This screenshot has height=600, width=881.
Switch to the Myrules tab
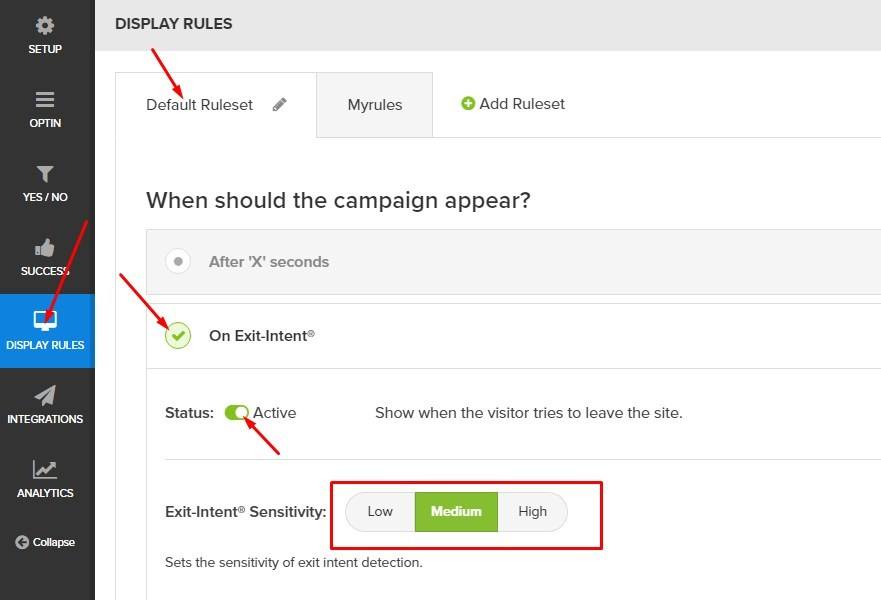click(375, 105)
